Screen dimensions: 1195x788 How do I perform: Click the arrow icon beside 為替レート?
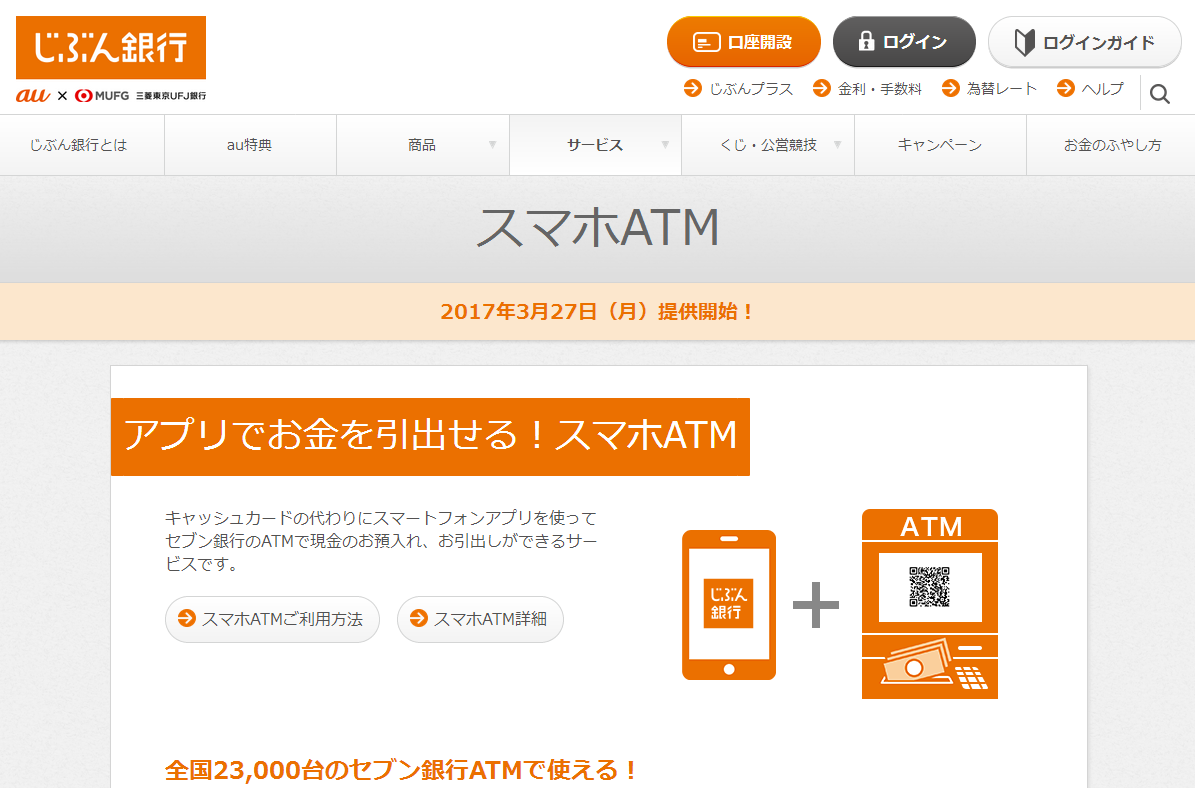tap(950, 88)
